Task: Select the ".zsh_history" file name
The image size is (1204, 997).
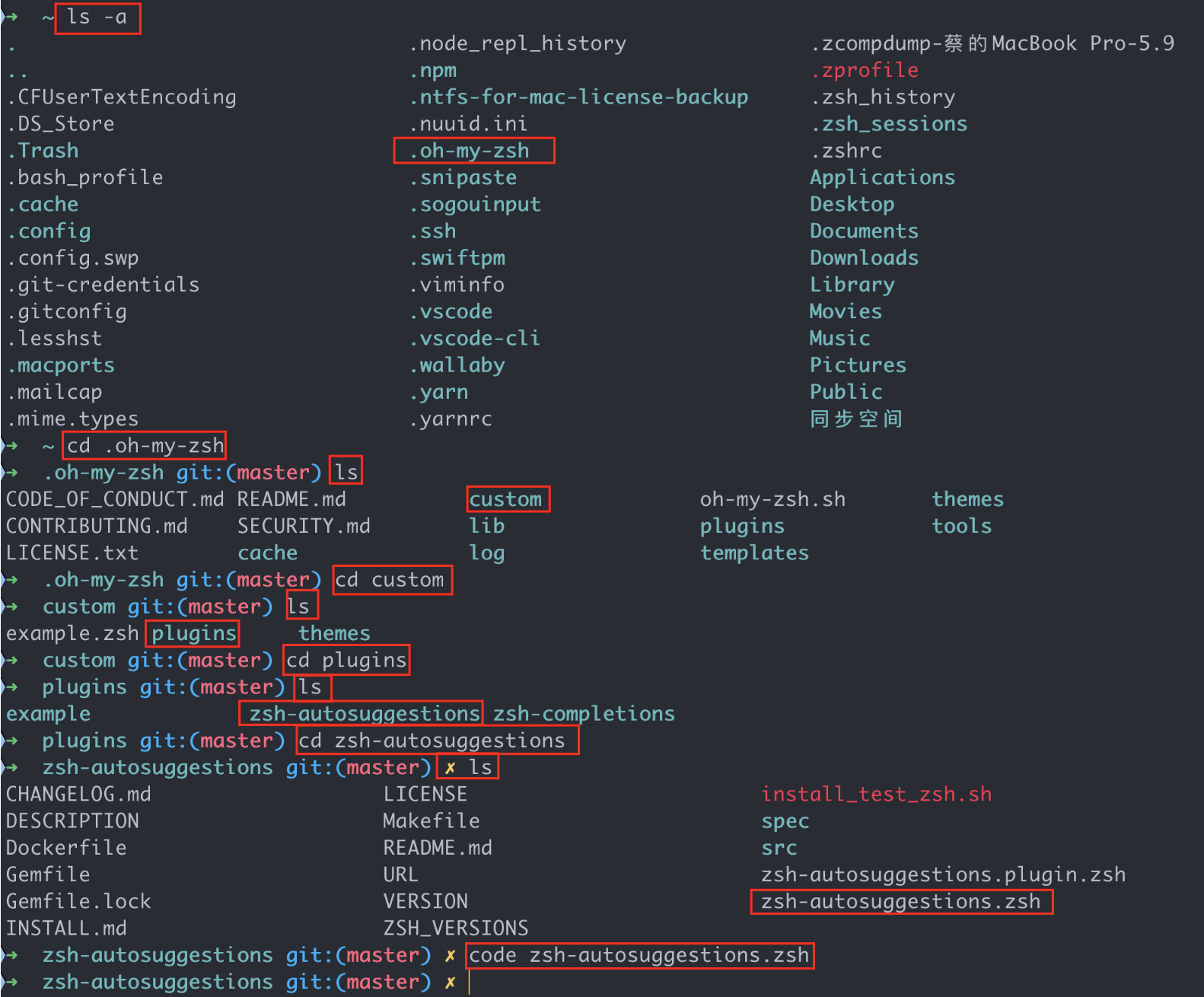Action: [x=883, y=97]
